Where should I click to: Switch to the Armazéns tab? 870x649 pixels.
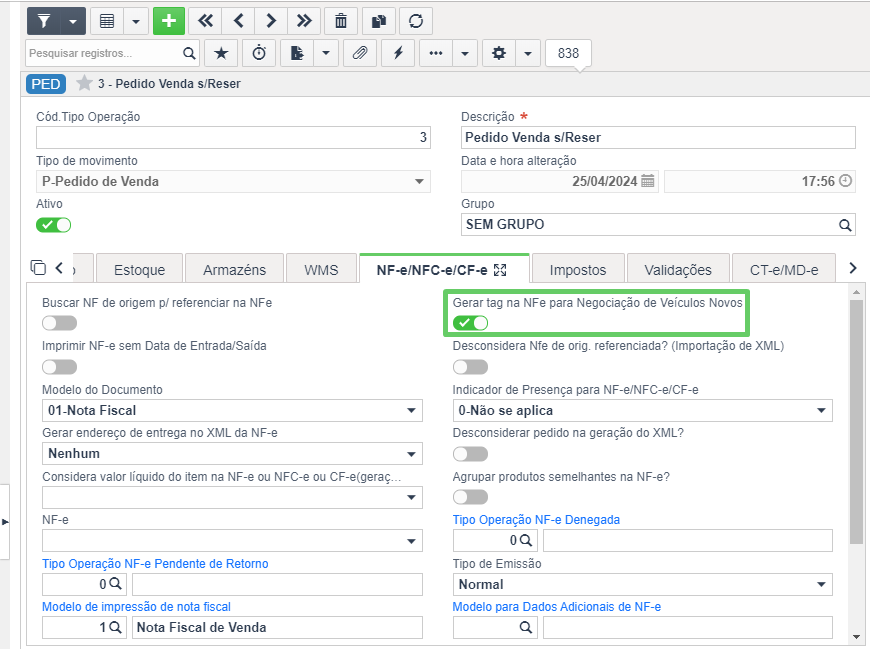coord(234,270)
